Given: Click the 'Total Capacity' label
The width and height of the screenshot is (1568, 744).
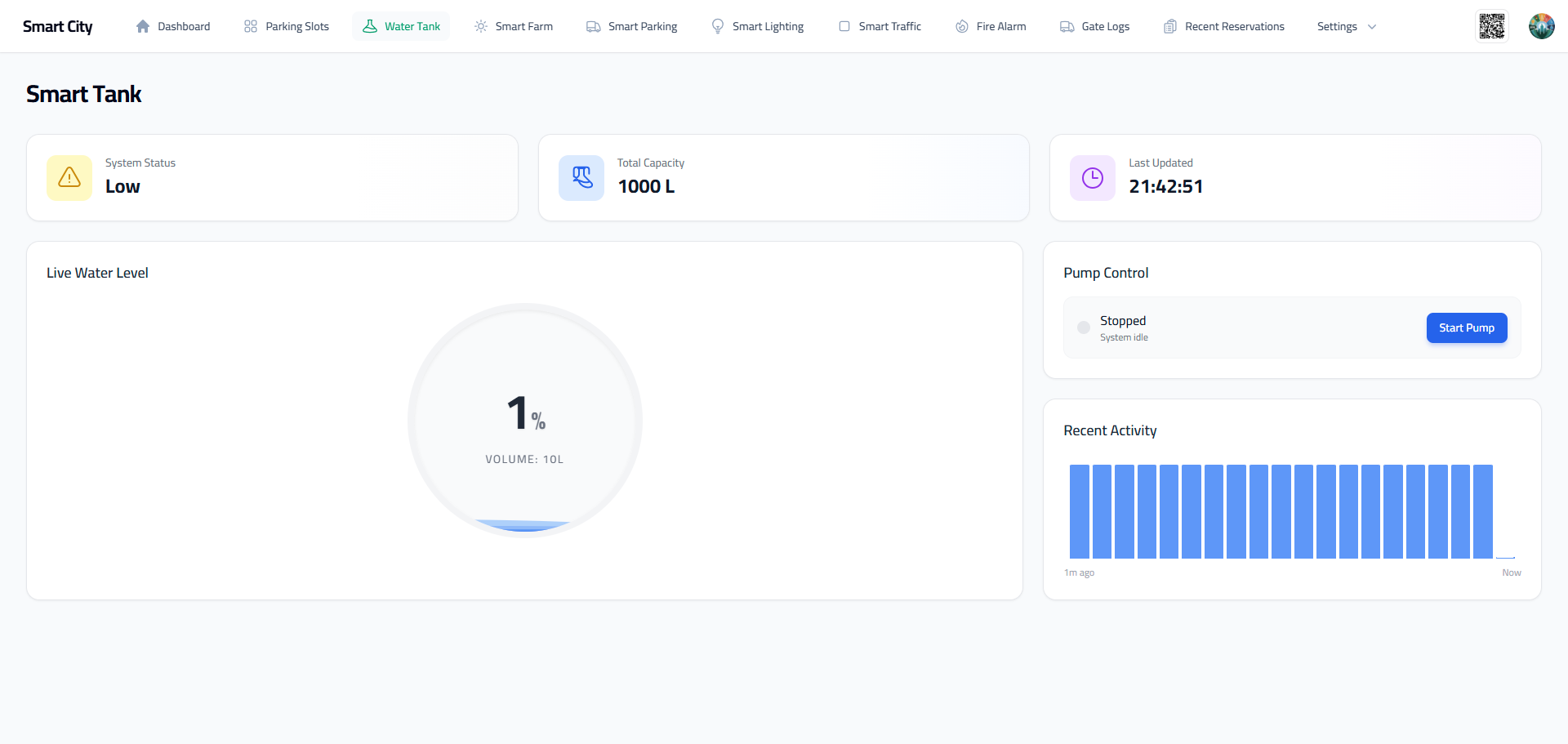Looking at the screenshot, I should (651, 163).
